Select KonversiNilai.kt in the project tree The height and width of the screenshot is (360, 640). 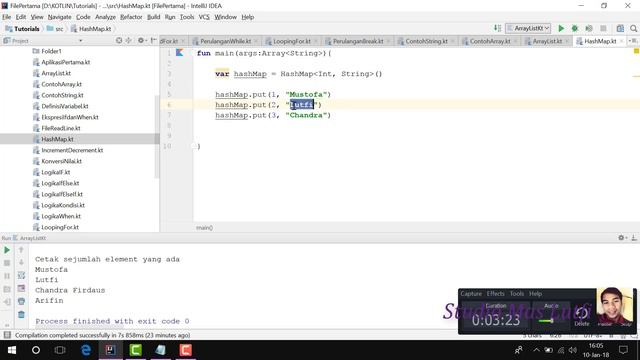[61, 161]
